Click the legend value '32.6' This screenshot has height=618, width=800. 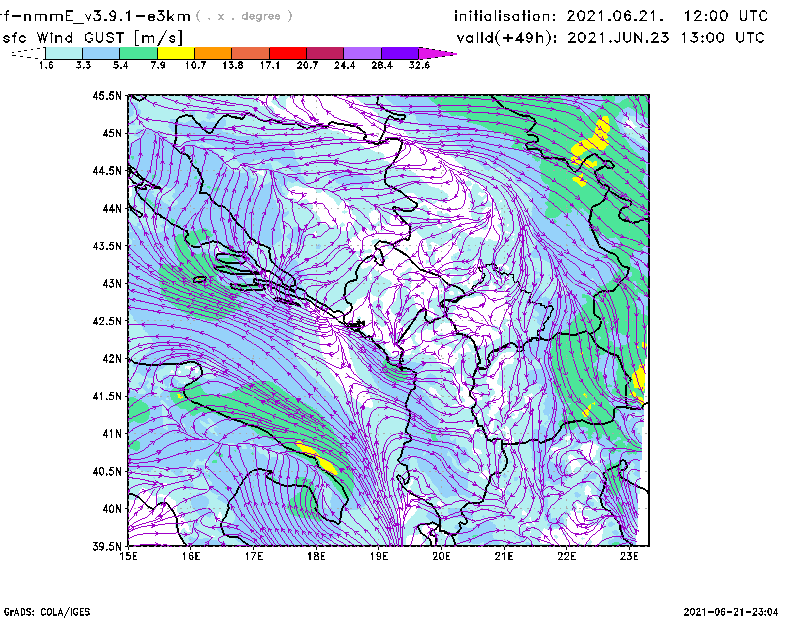coord(419,65)
